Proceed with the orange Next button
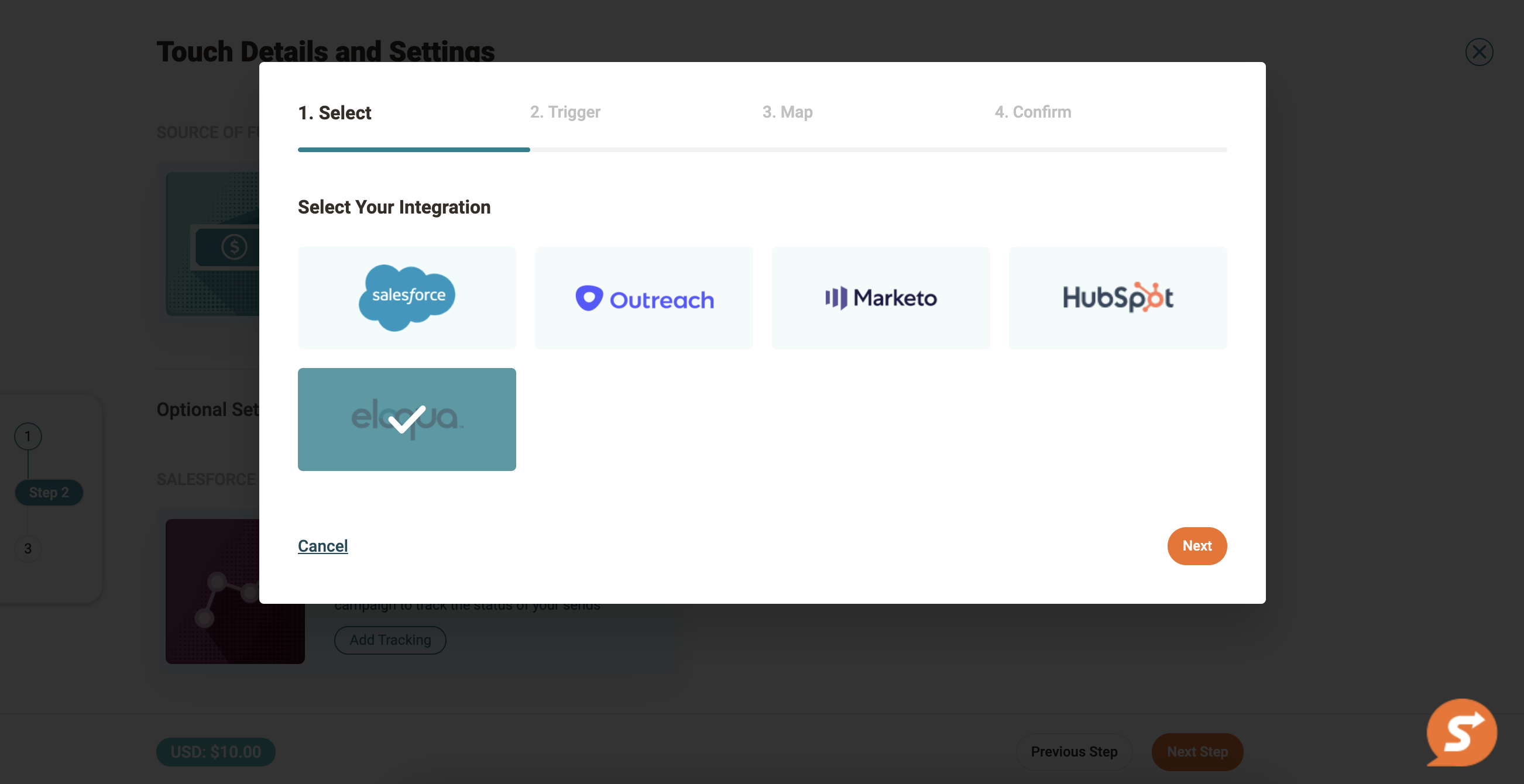Viewport: 1524px width, 784px height. [1196, 545]
